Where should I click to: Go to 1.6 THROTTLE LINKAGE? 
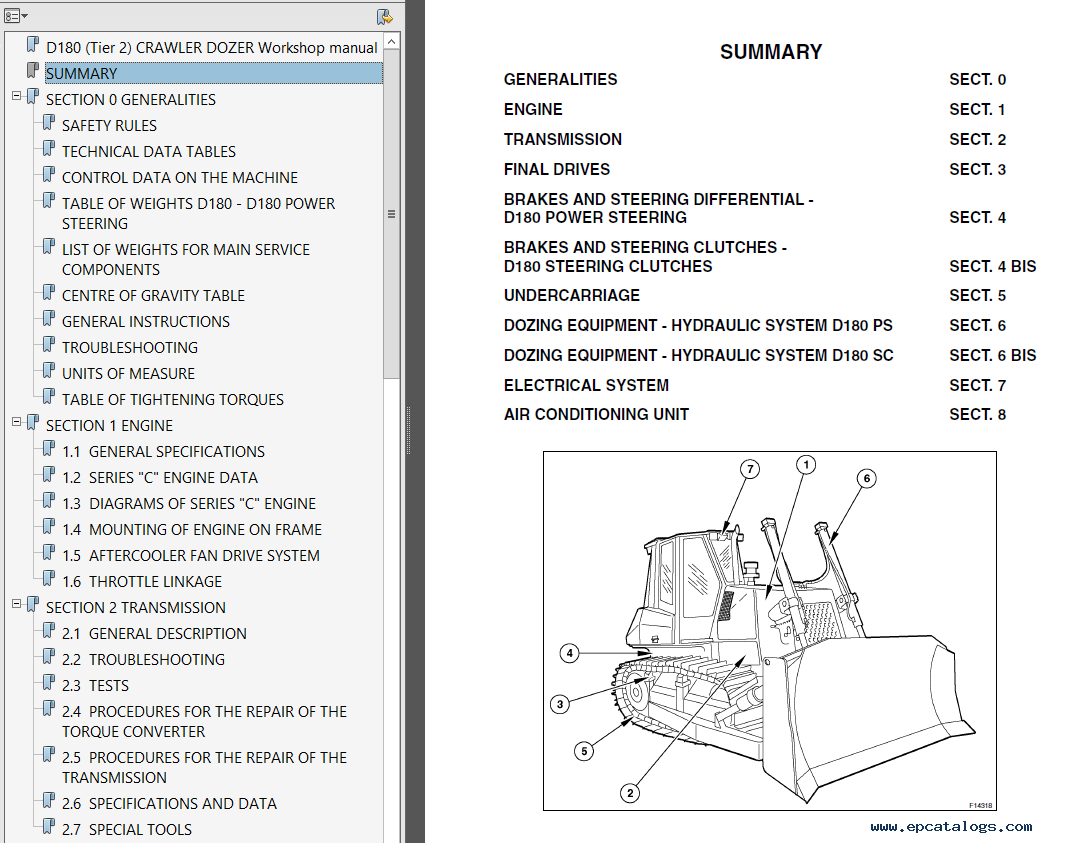point(142,581)
